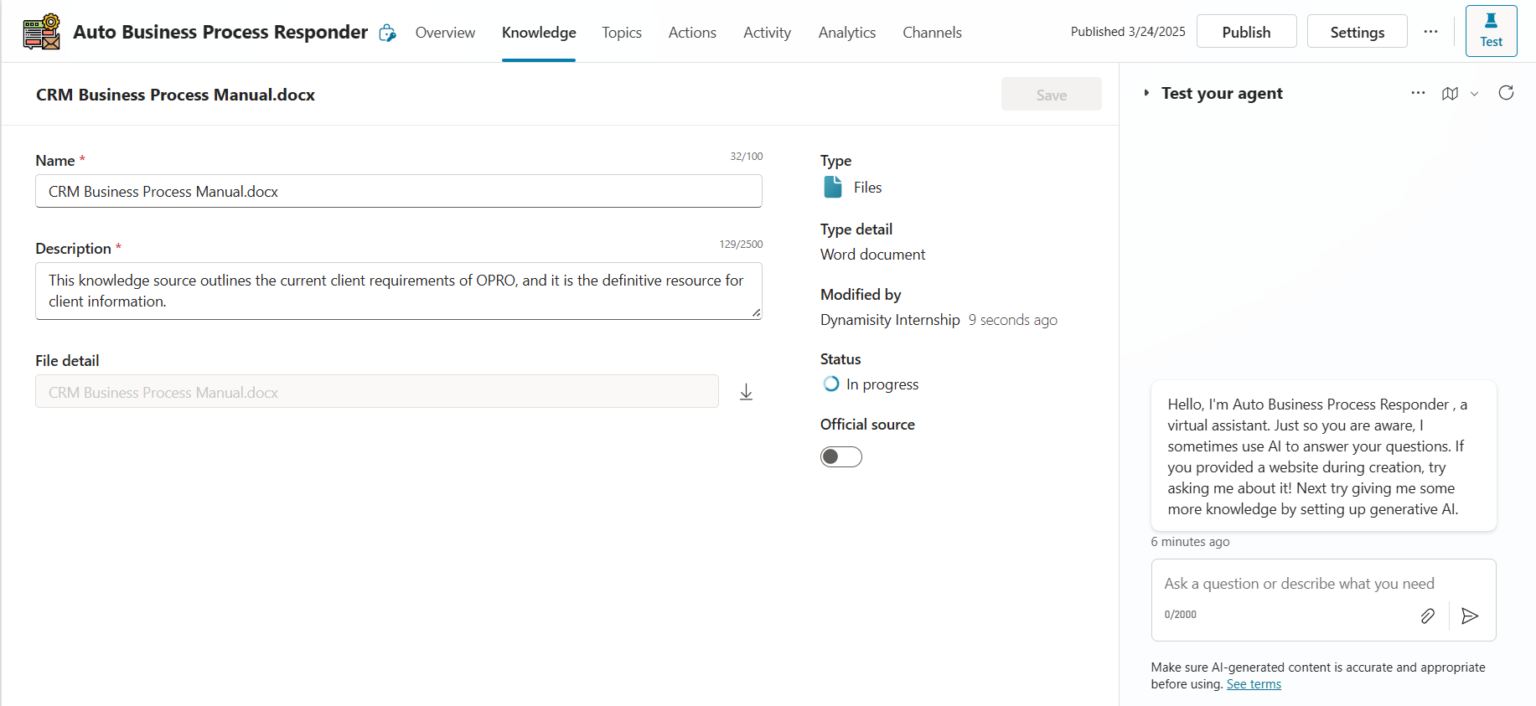This screenshot has height=706, width=1536.
Task: Toggle the Test pane button
Action: pos(1490,31)
